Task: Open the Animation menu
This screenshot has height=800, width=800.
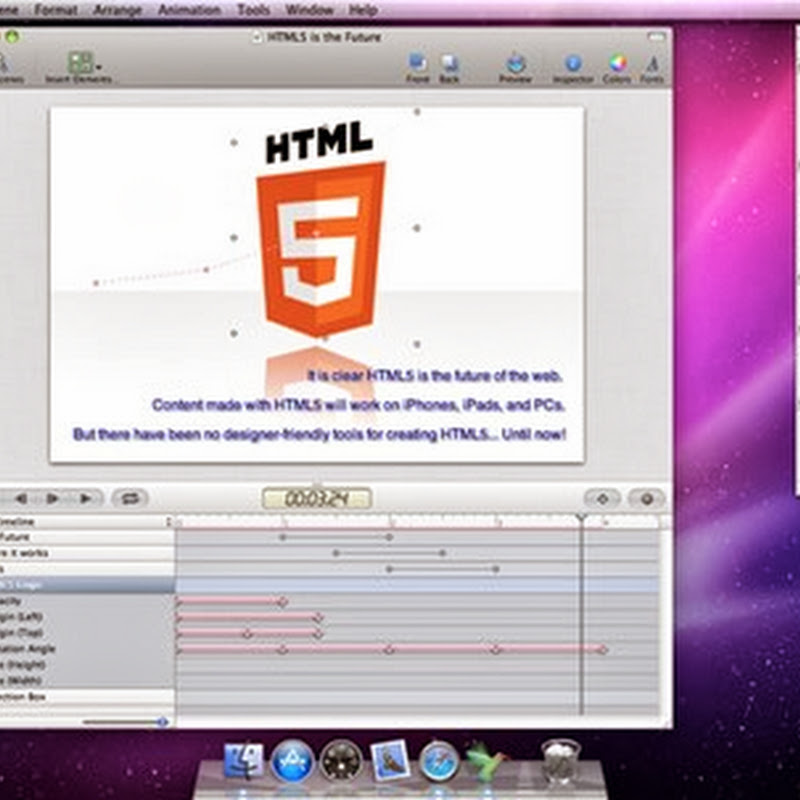Action: [189, 10]
